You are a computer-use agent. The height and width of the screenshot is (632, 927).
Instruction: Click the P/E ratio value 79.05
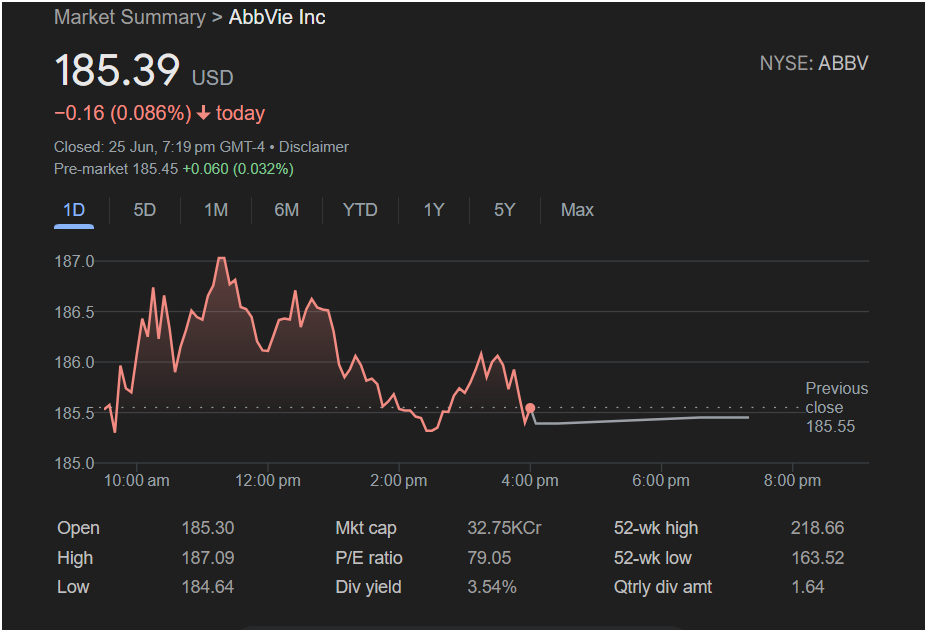(489, 558)
